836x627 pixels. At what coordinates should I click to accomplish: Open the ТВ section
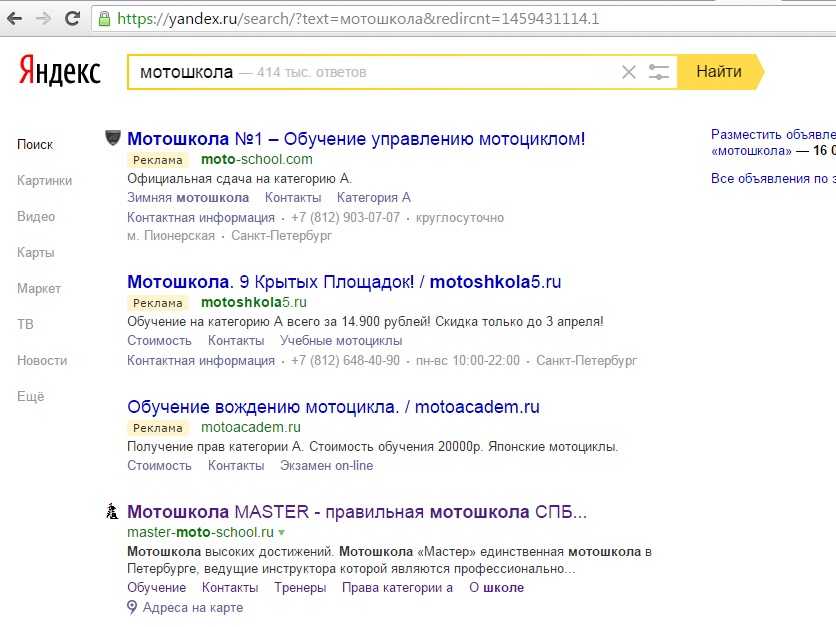pos(25,324)
